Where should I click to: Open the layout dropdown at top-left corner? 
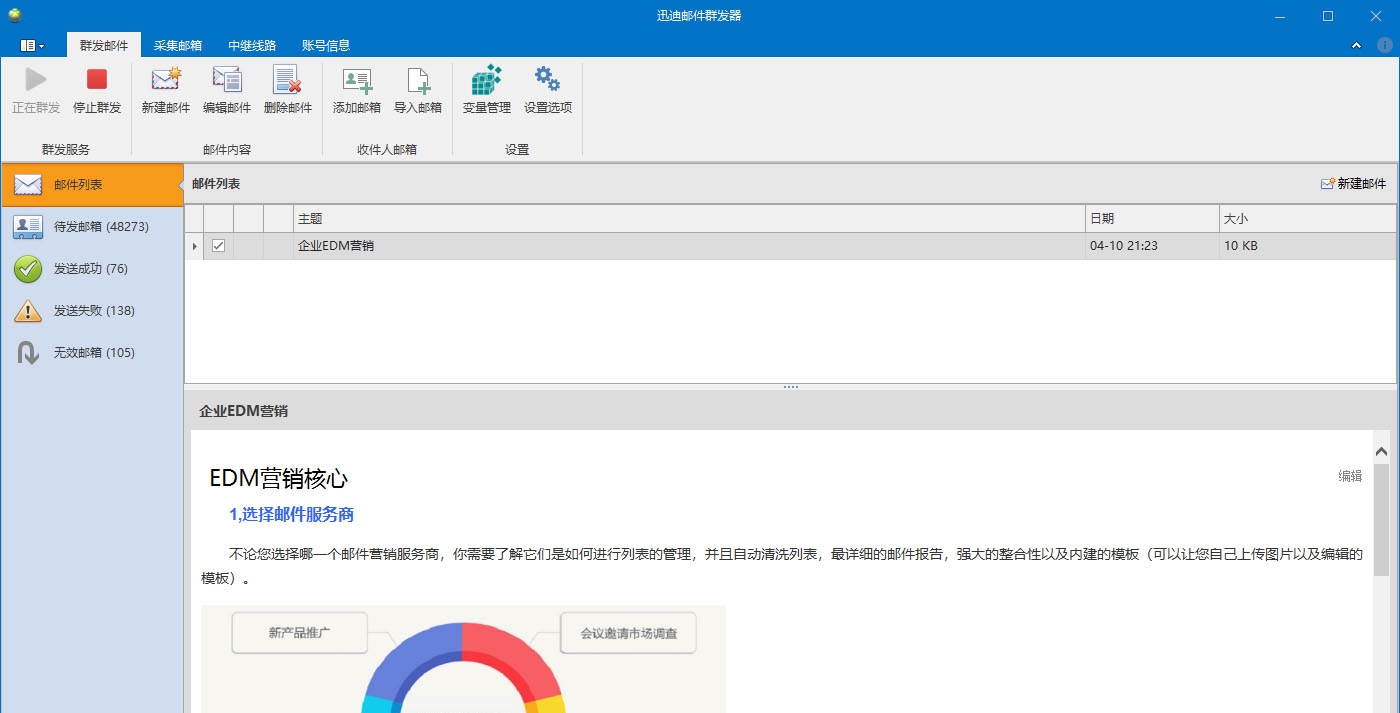tap(31, 44)
